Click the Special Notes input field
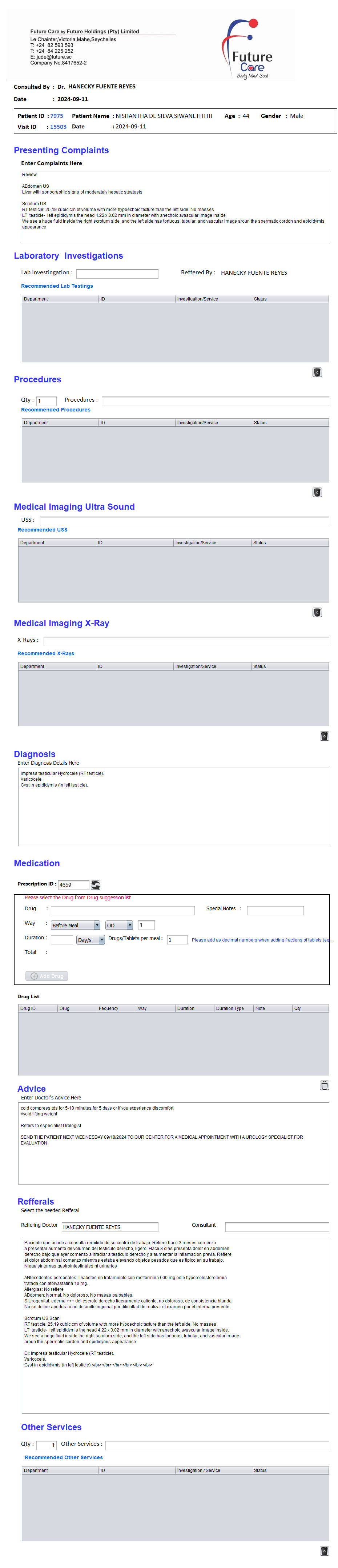 [x=275, y=910]
